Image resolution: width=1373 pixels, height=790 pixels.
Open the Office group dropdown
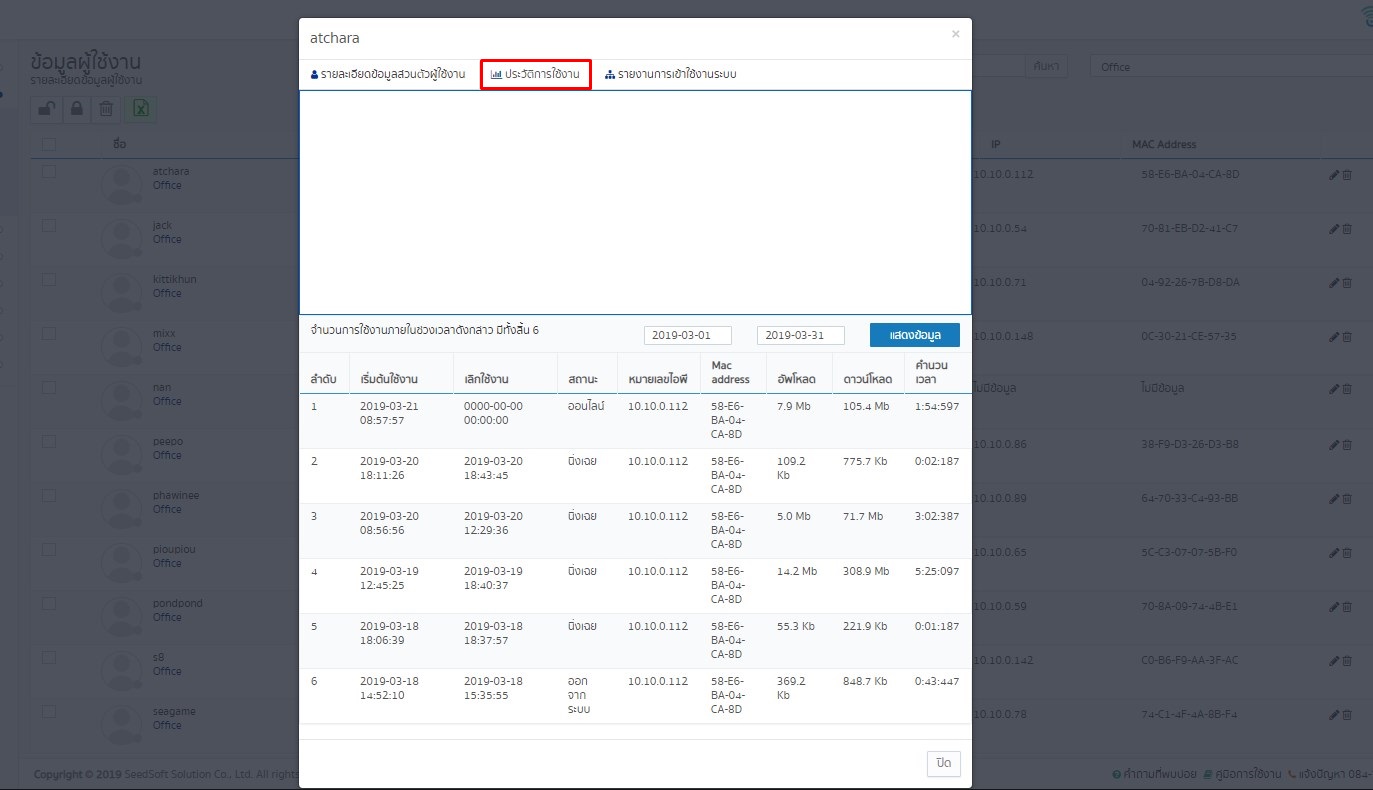coord(1231,67)
